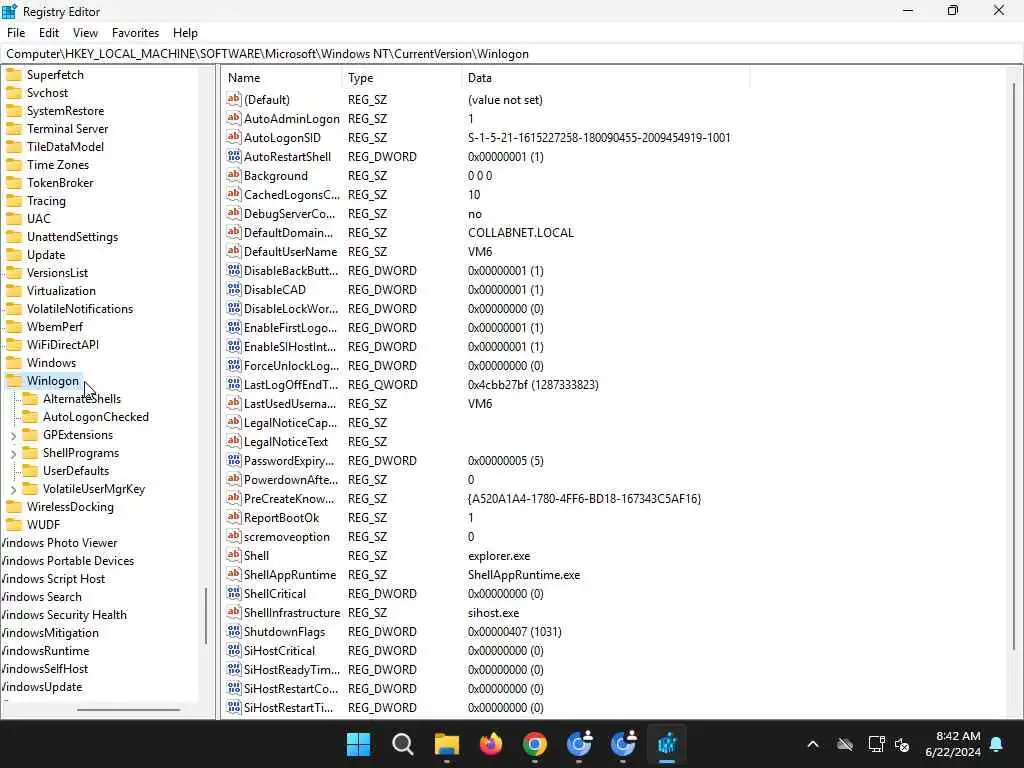Select the WirelessDocking key

coord(70,507)
